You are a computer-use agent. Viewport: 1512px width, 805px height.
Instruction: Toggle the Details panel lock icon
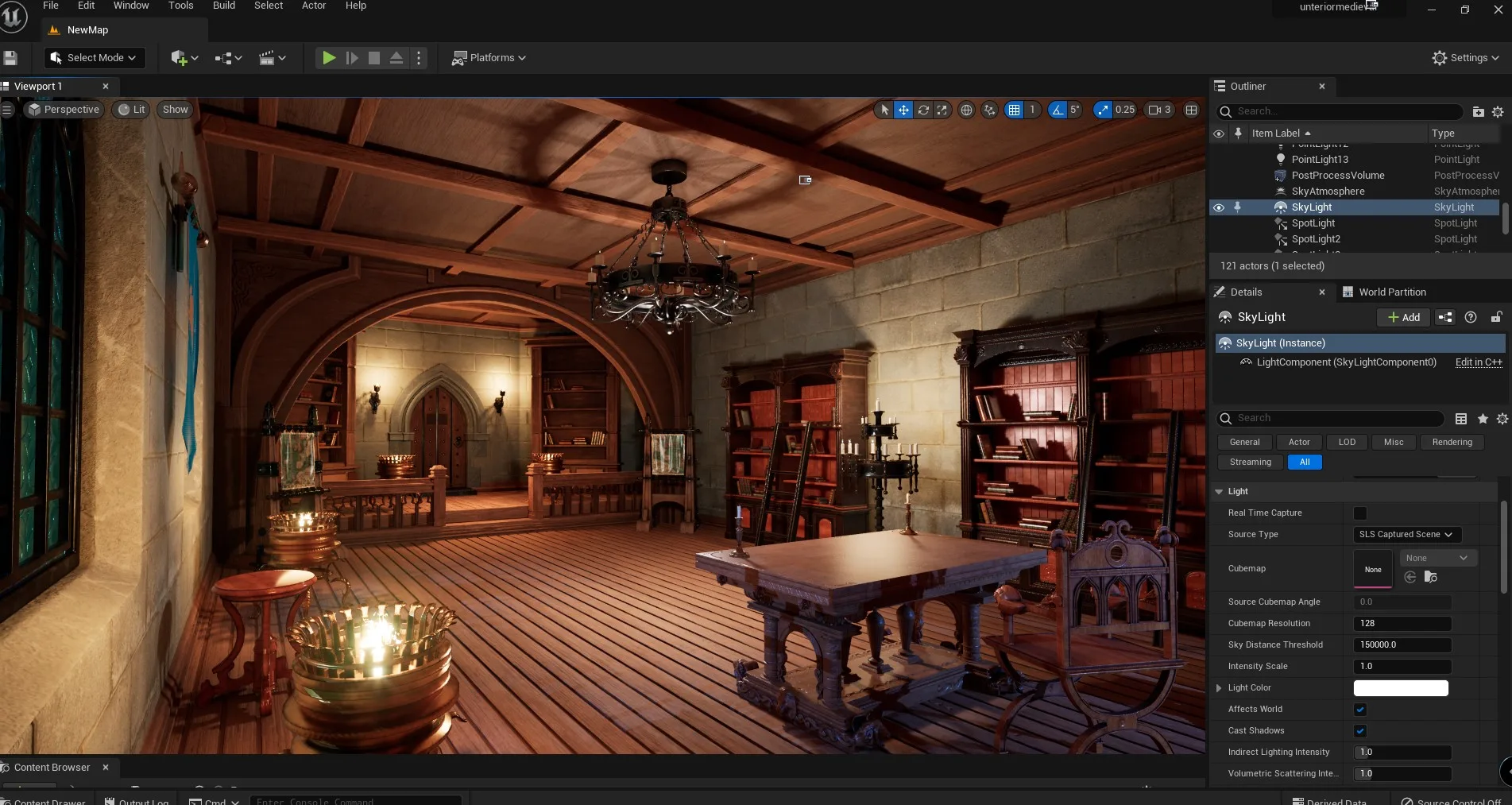1496,318
